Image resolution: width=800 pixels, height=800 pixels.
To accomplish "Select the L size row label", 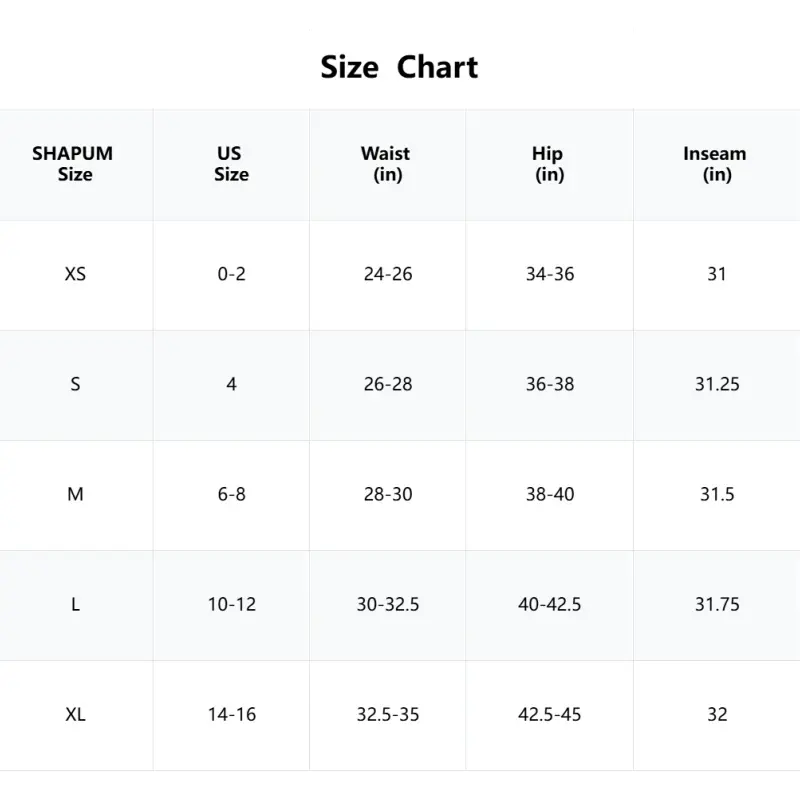I will click(x=75, y=604).
